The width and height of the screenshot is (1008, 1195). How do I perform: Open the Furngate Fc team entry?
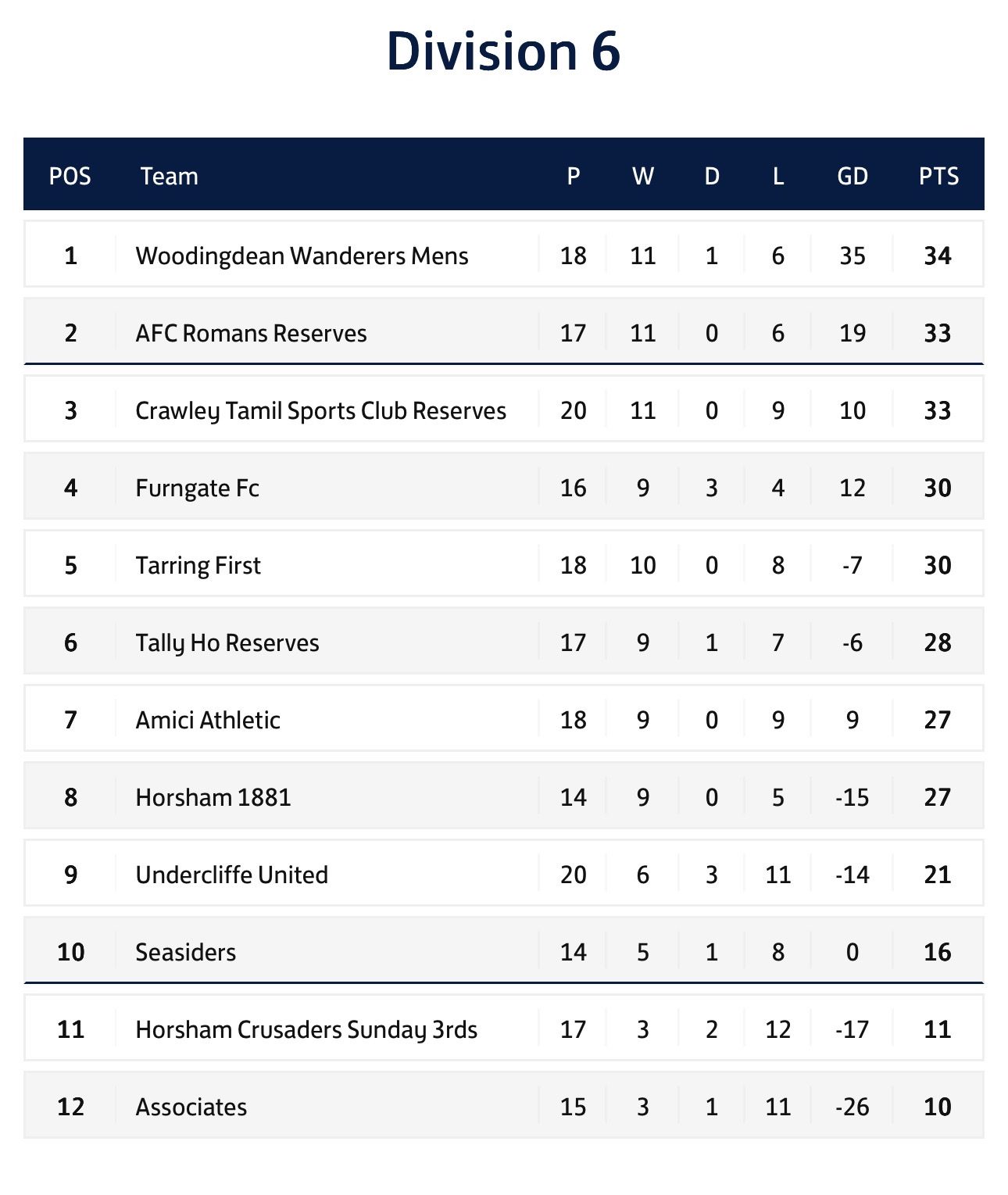pos(197,488)
